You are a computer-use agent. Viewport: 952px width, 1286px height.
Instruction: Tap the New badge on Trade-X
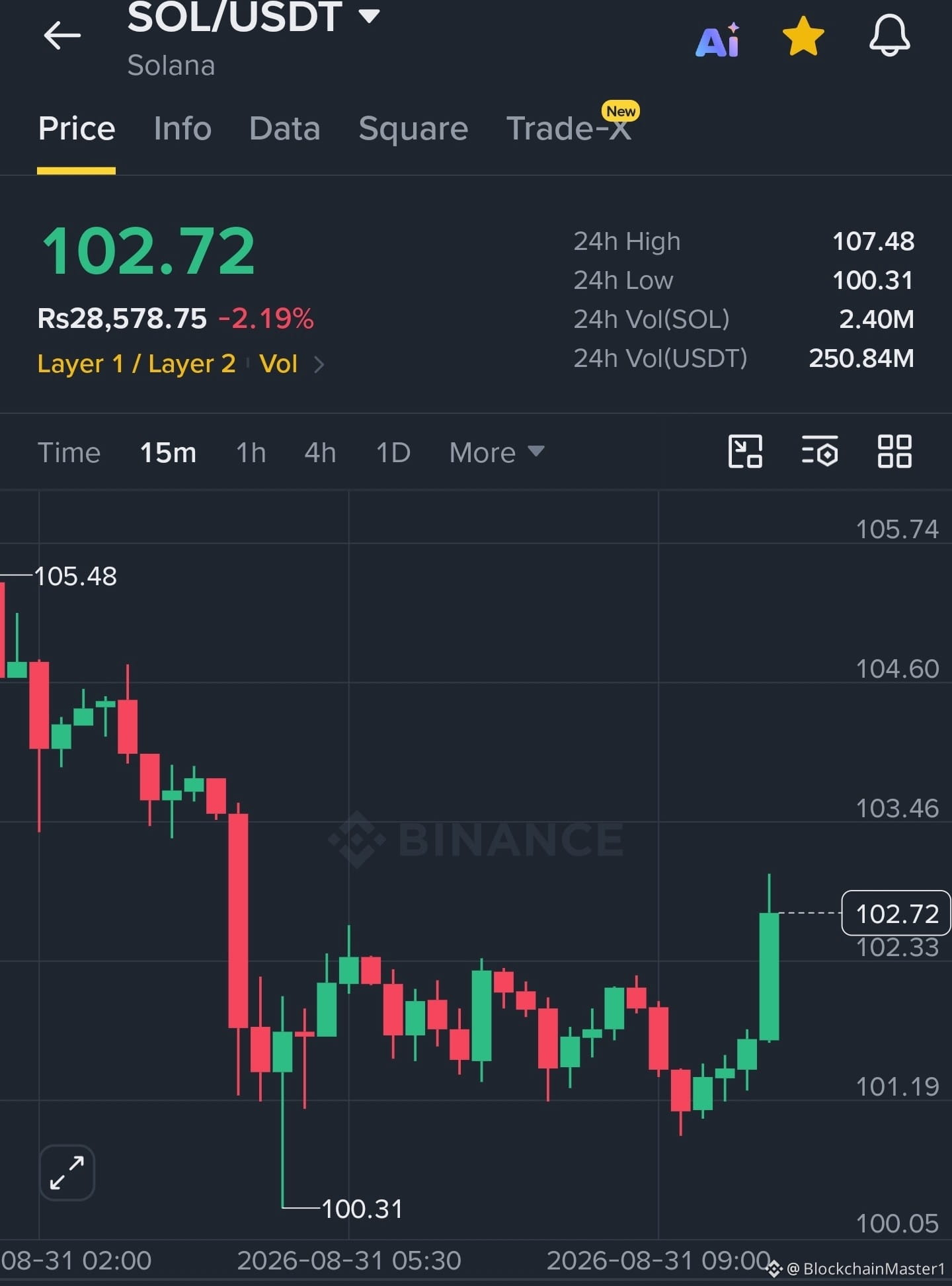coord(621,111)
